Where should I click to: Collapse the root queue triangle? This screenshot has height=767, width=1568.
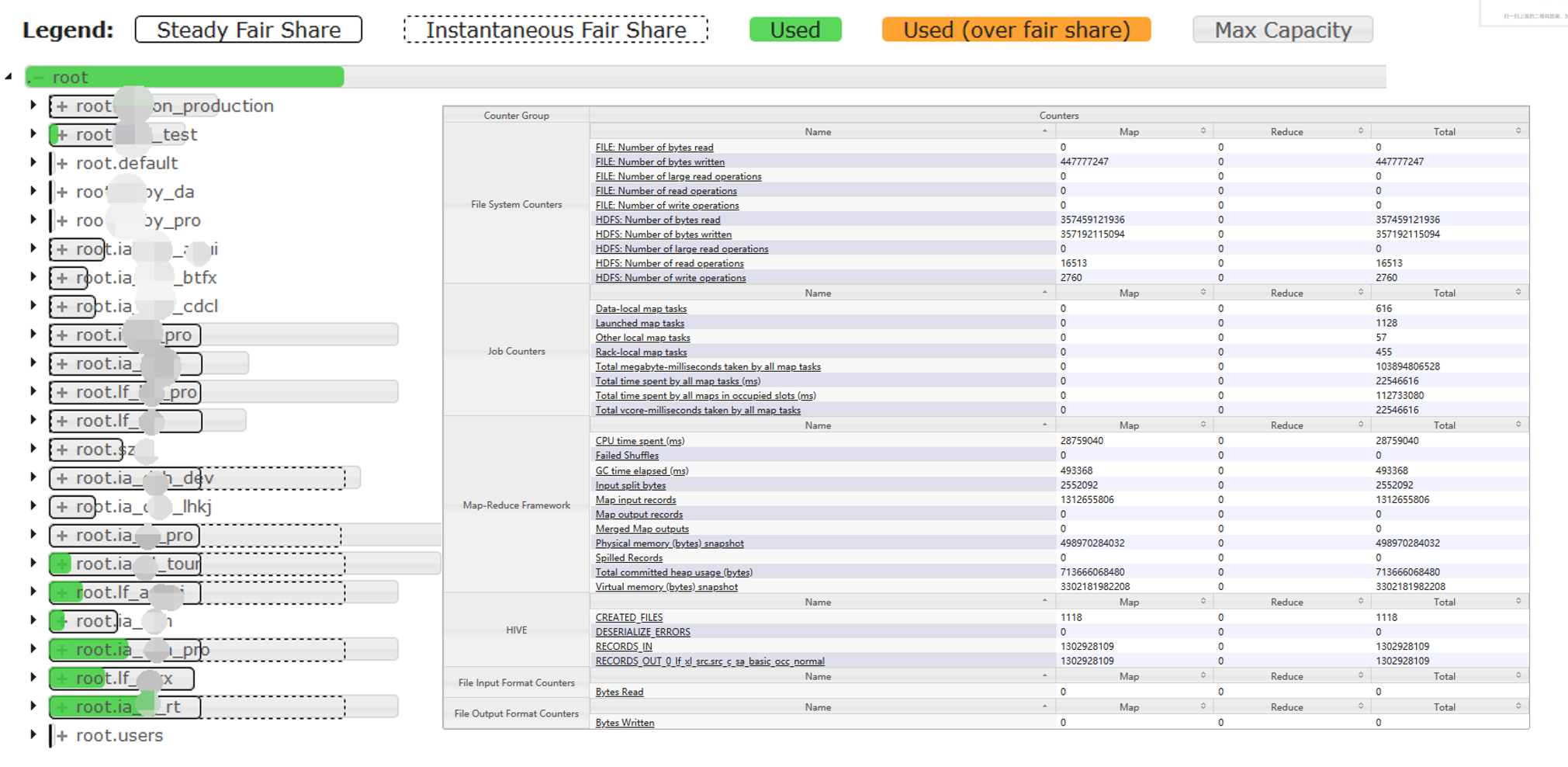(x=9, y=76)
